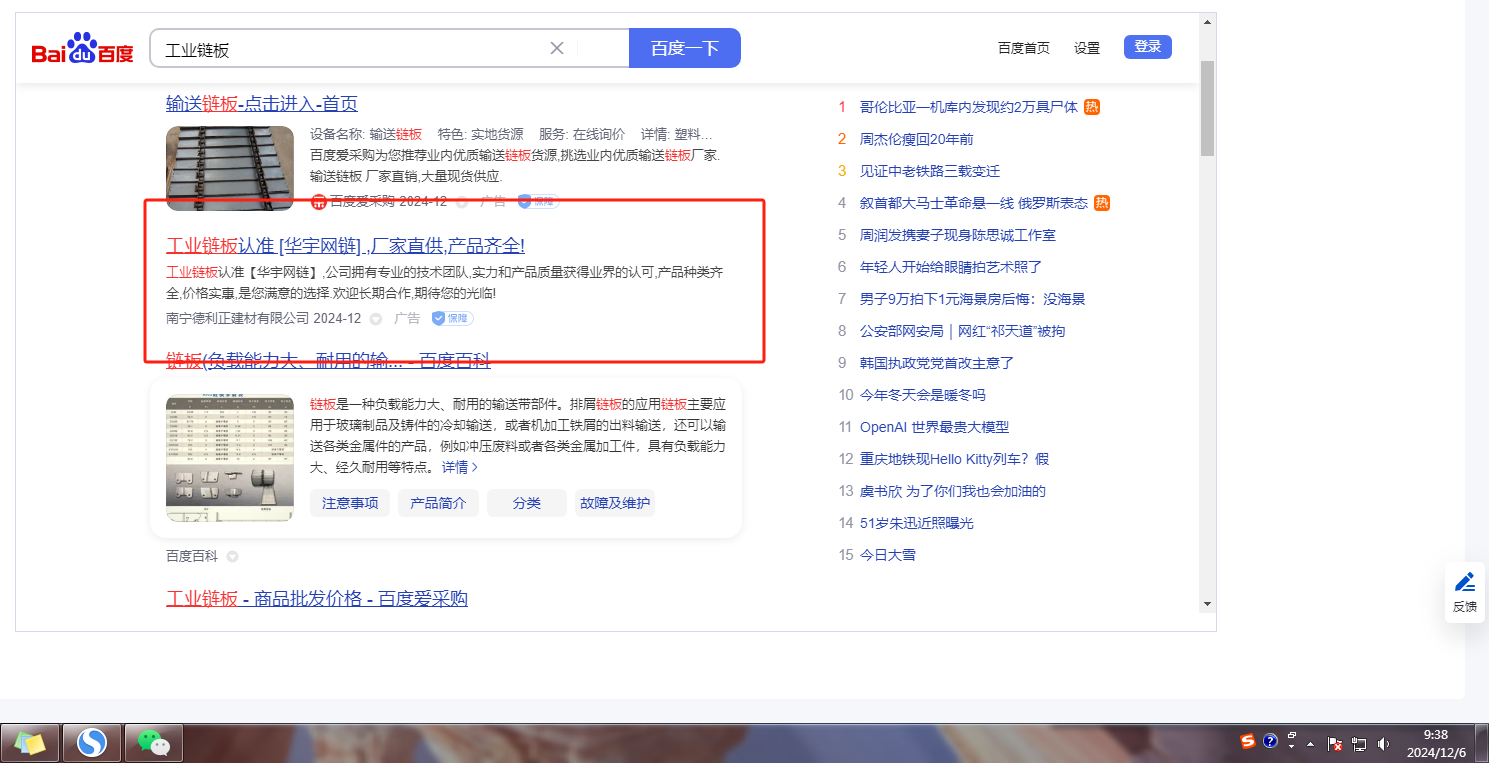Screen dimensions: 1489x763
Task: Open the sticky notes app in taskbar
Action: click(30, 742)
